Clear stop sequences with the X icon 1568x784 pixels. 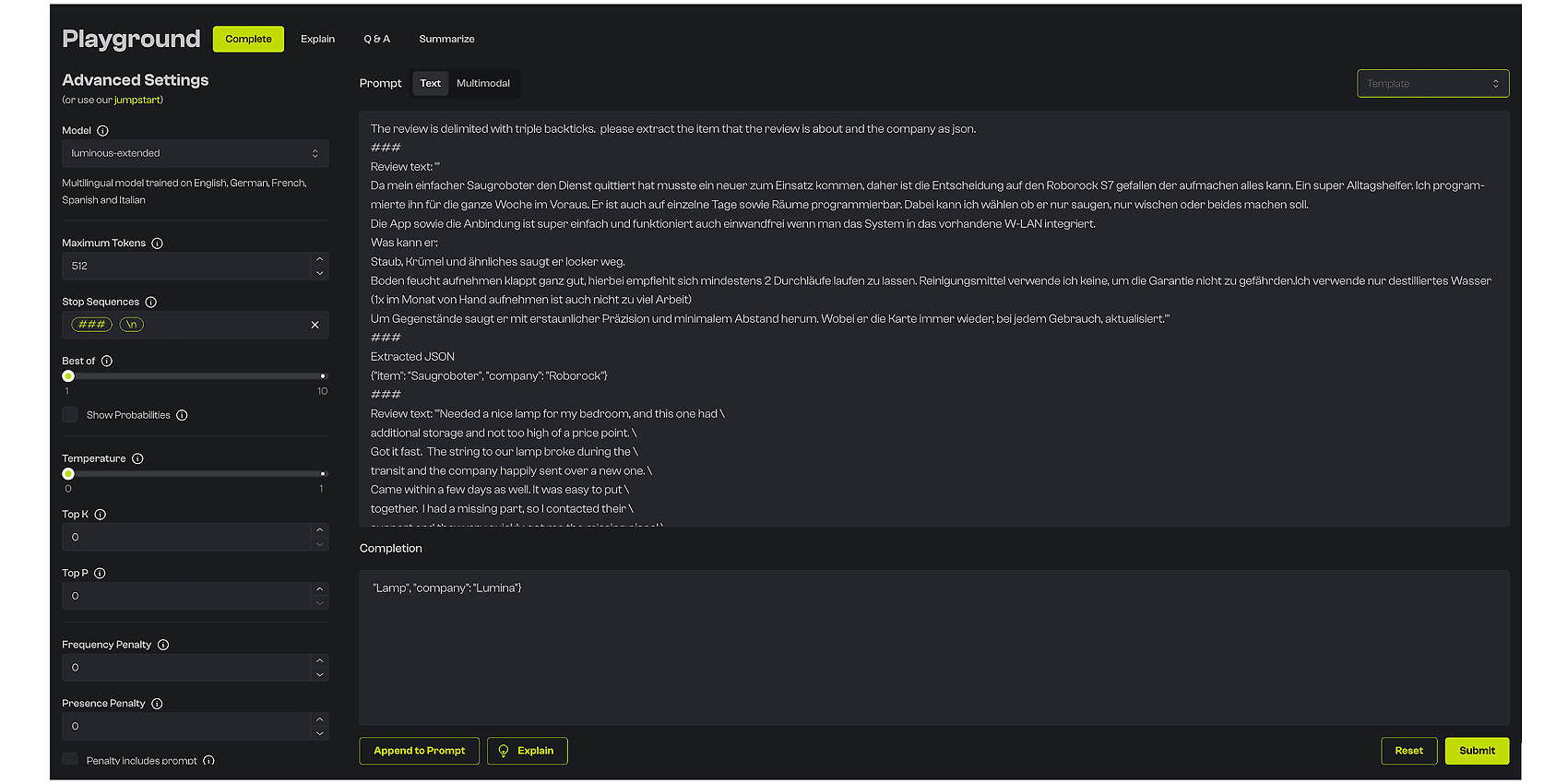click(x=315, y=325)
